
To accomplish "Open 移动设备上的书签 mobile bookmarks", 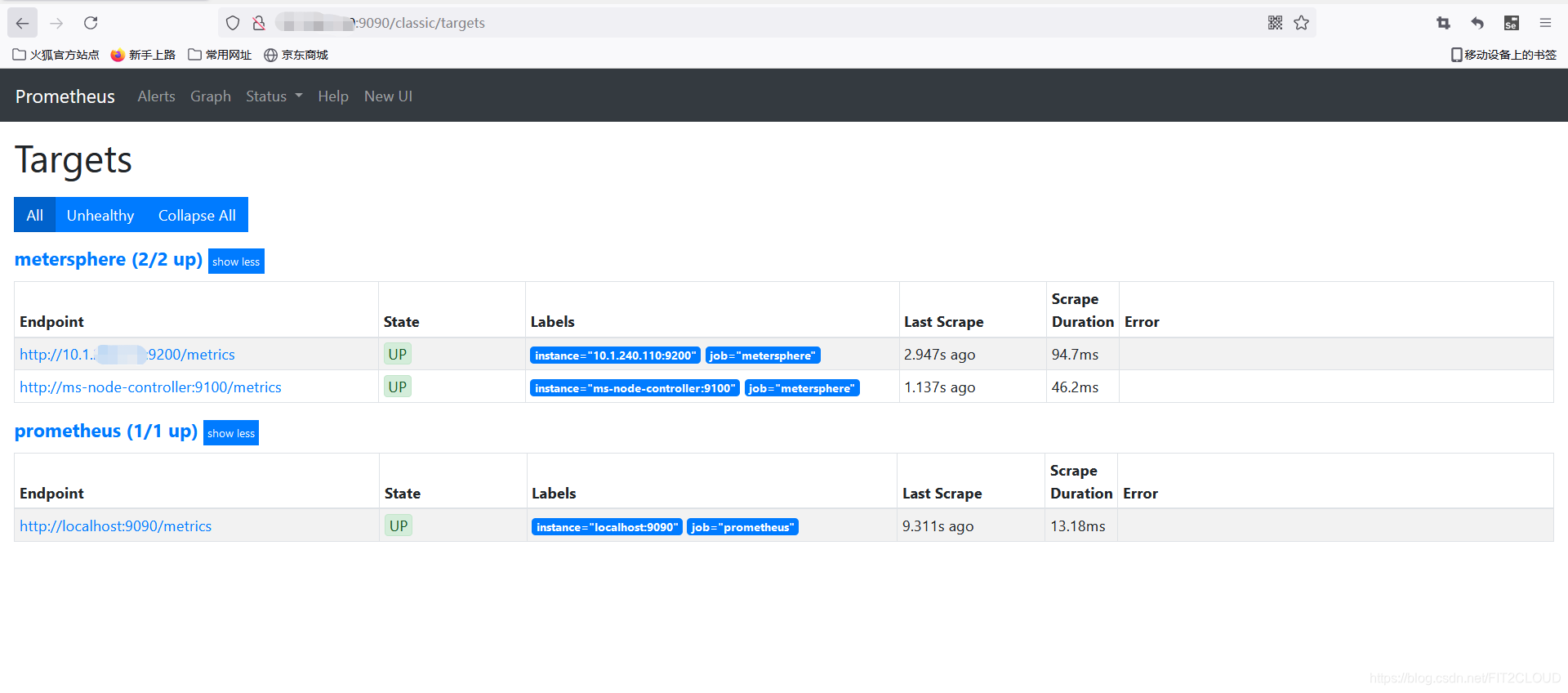I will 1503,55.
